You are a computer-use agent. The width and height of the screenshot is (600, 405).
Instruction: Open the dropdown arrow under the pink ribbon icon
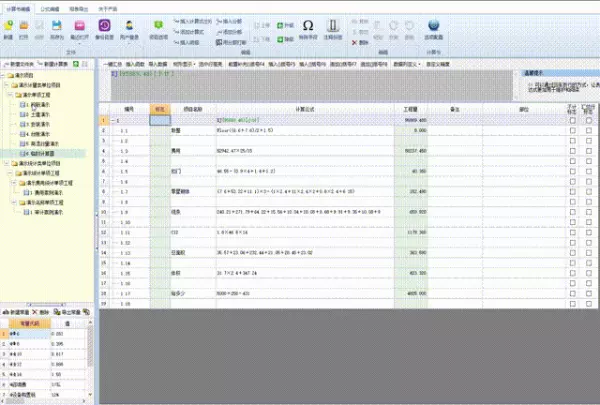pyautogui.click(x=80, y=43)
